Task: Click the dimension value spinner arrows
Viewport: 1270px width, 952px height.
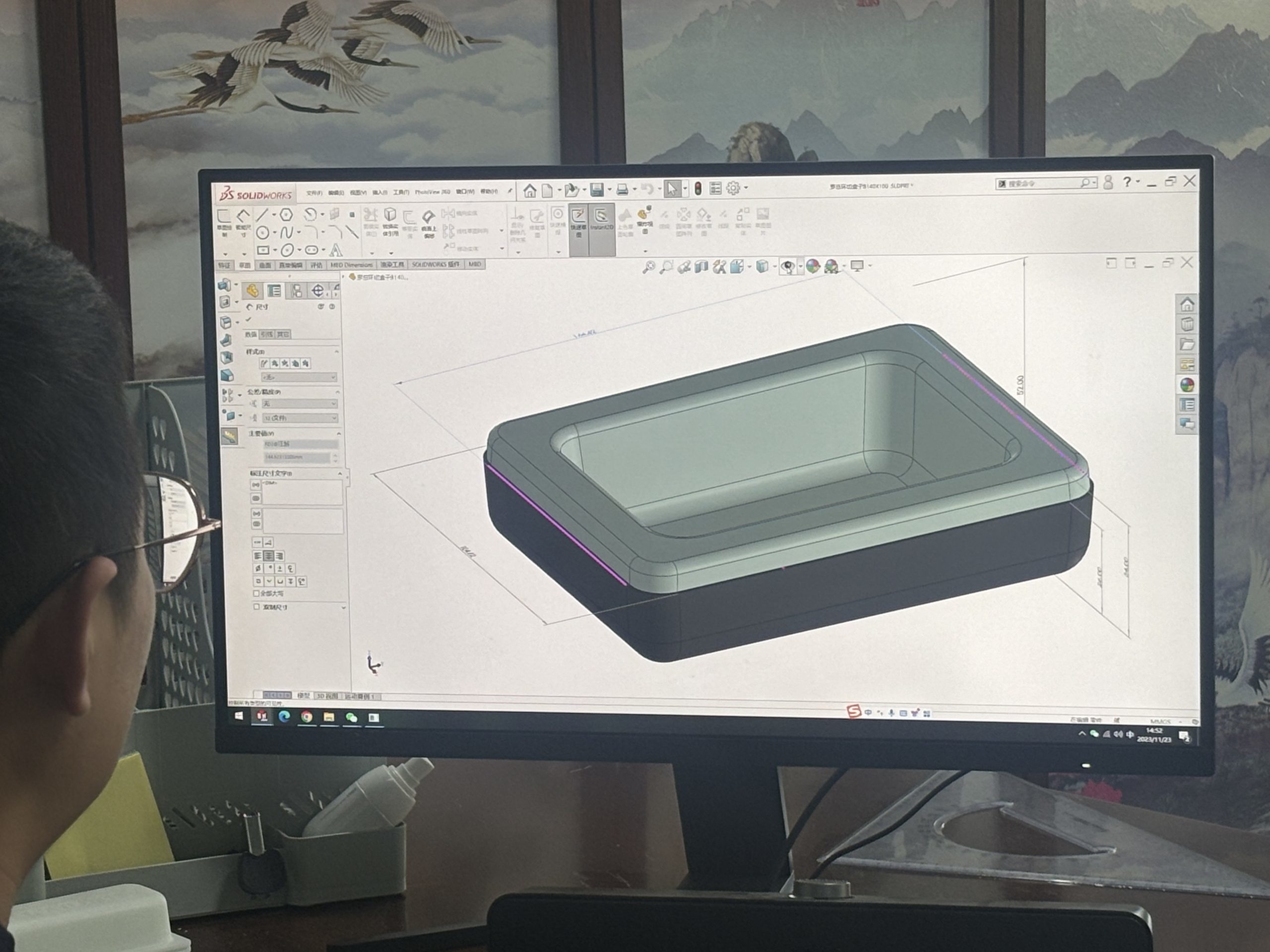Action: [x=335, y=458]
